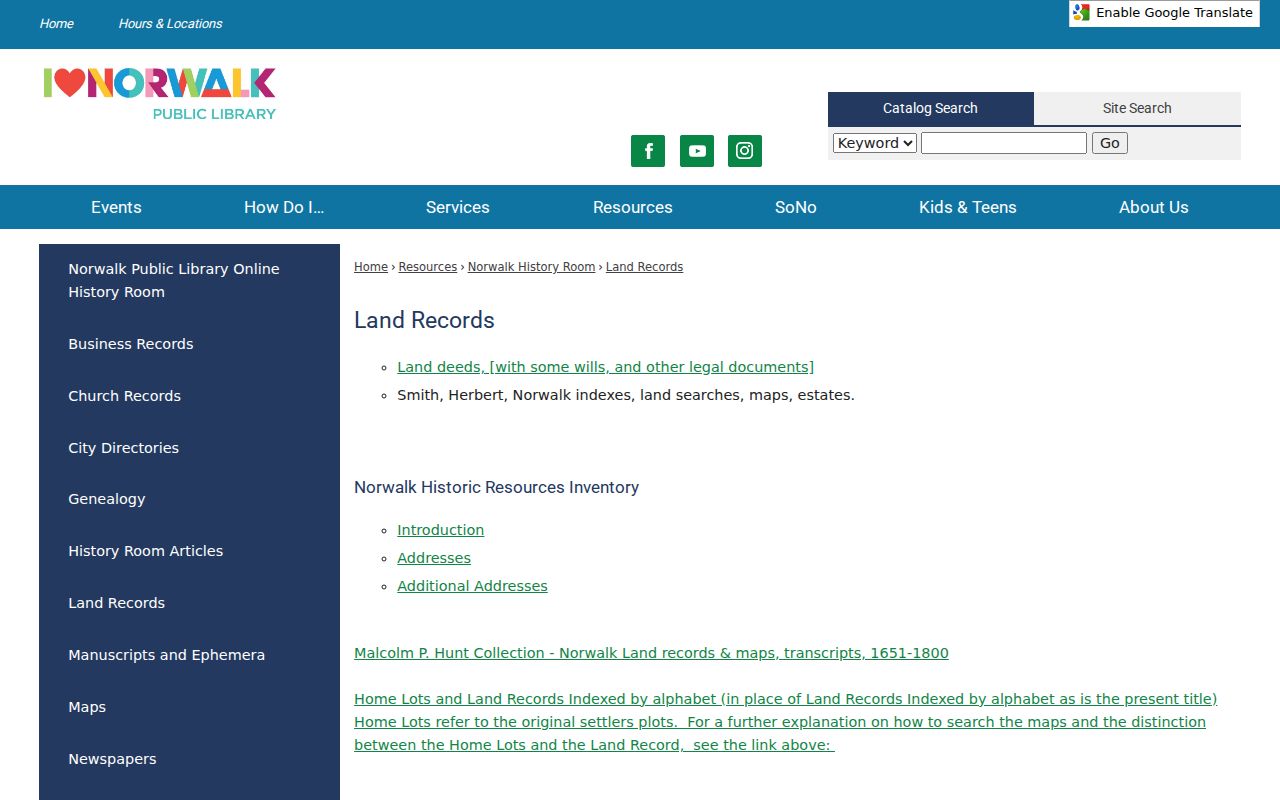Open the Kids & Teens menu
Viewport: 1280px width, 800px height.
968,207
